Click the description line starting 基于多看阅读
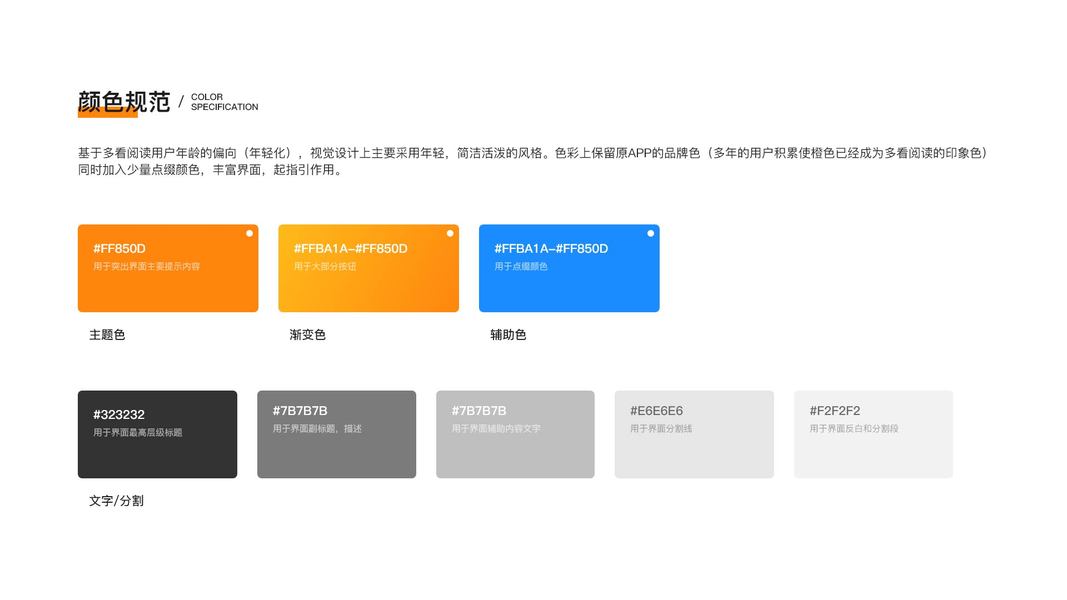Image resolution: width=1067 pixels, height=600 pixels. coord(533,153)
